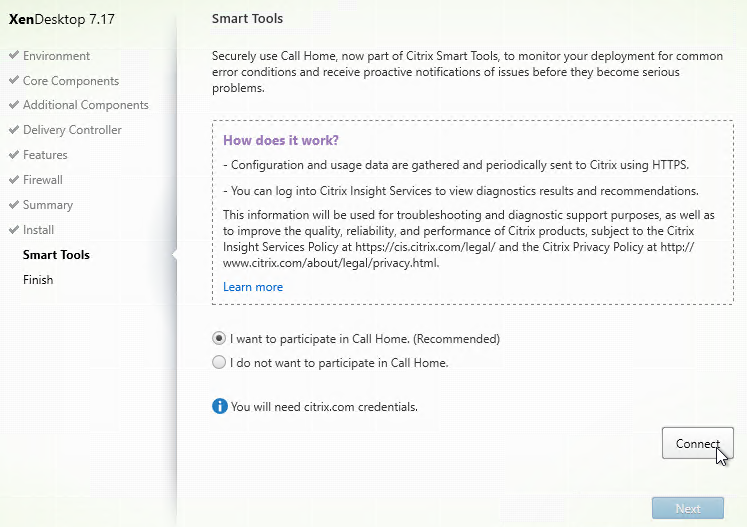Click the checkmark icon beside Features

pyautogui.click(x=14, y=154)
